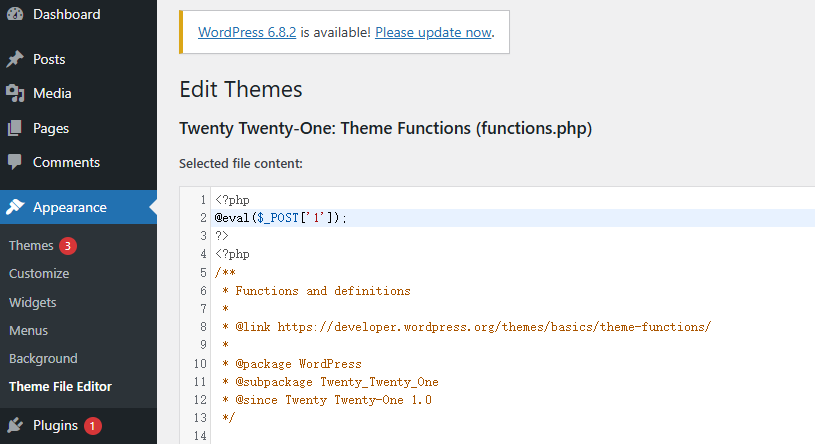
Task: Select Theme File Editor submenu item
Action: (x=60, y=386)
